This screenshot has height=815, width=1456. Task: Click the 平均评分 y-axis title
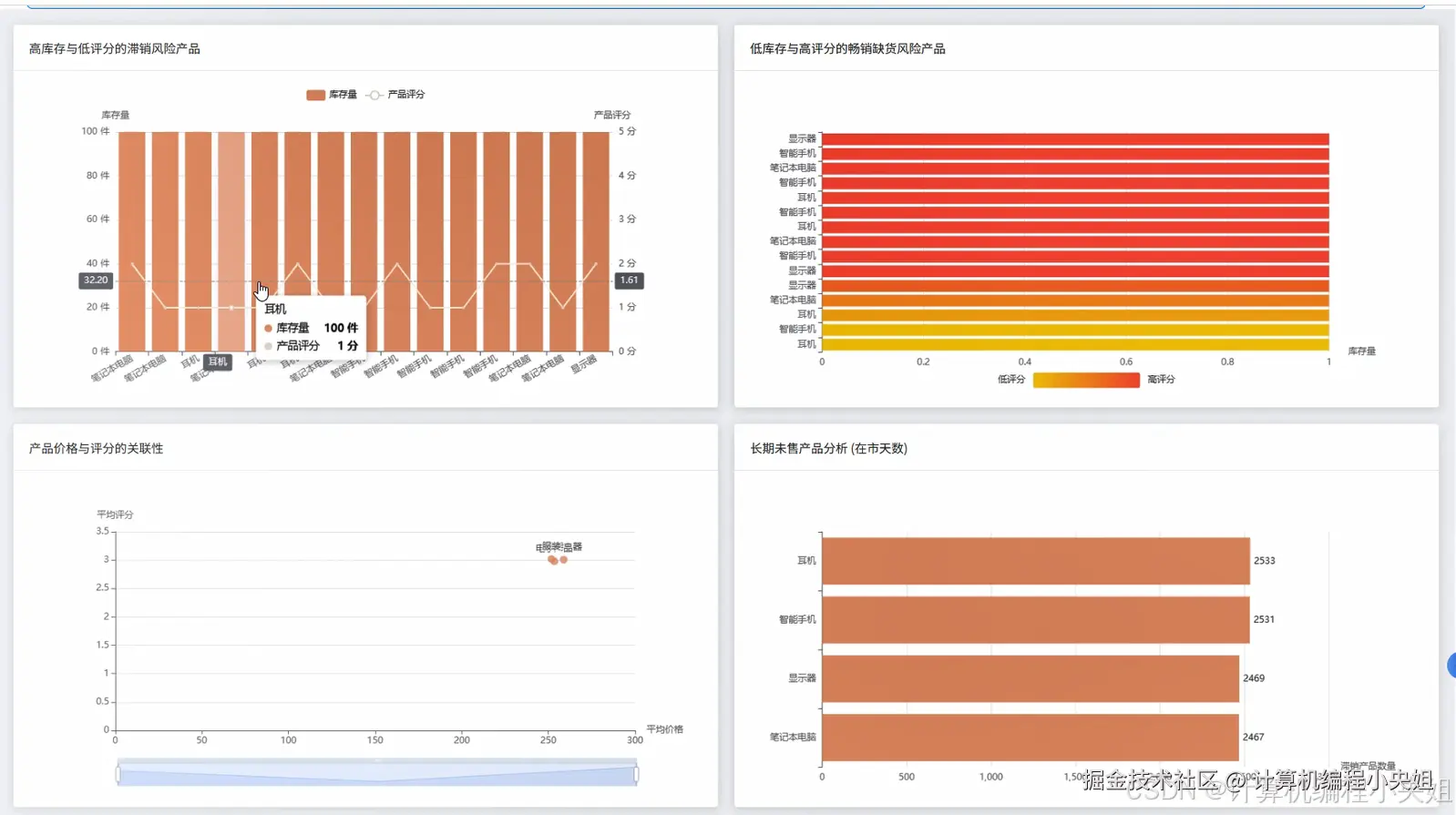pyautogui.click(x=115, y=515)
